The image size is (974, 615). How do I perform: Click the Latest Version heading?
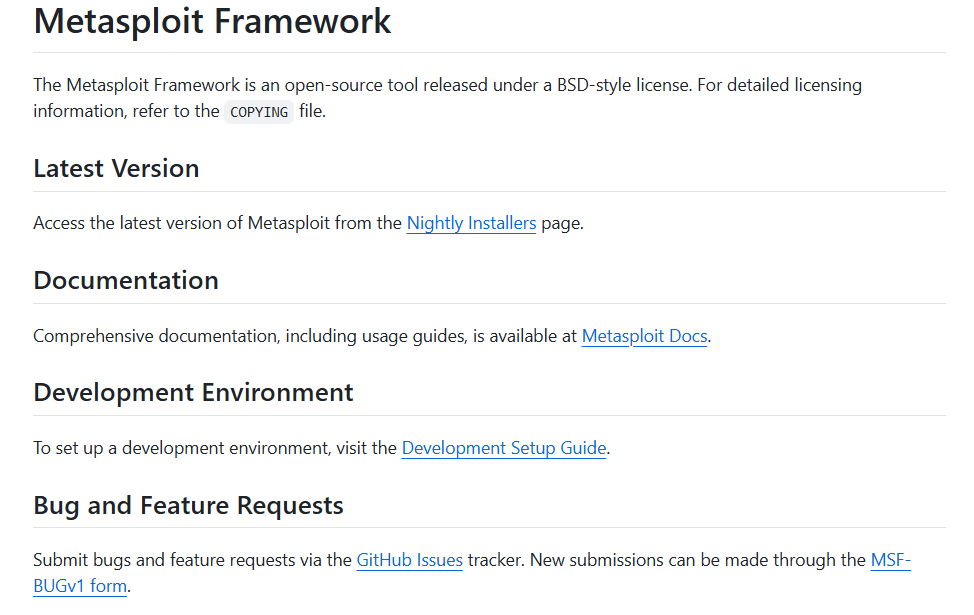tap(116, 168)
